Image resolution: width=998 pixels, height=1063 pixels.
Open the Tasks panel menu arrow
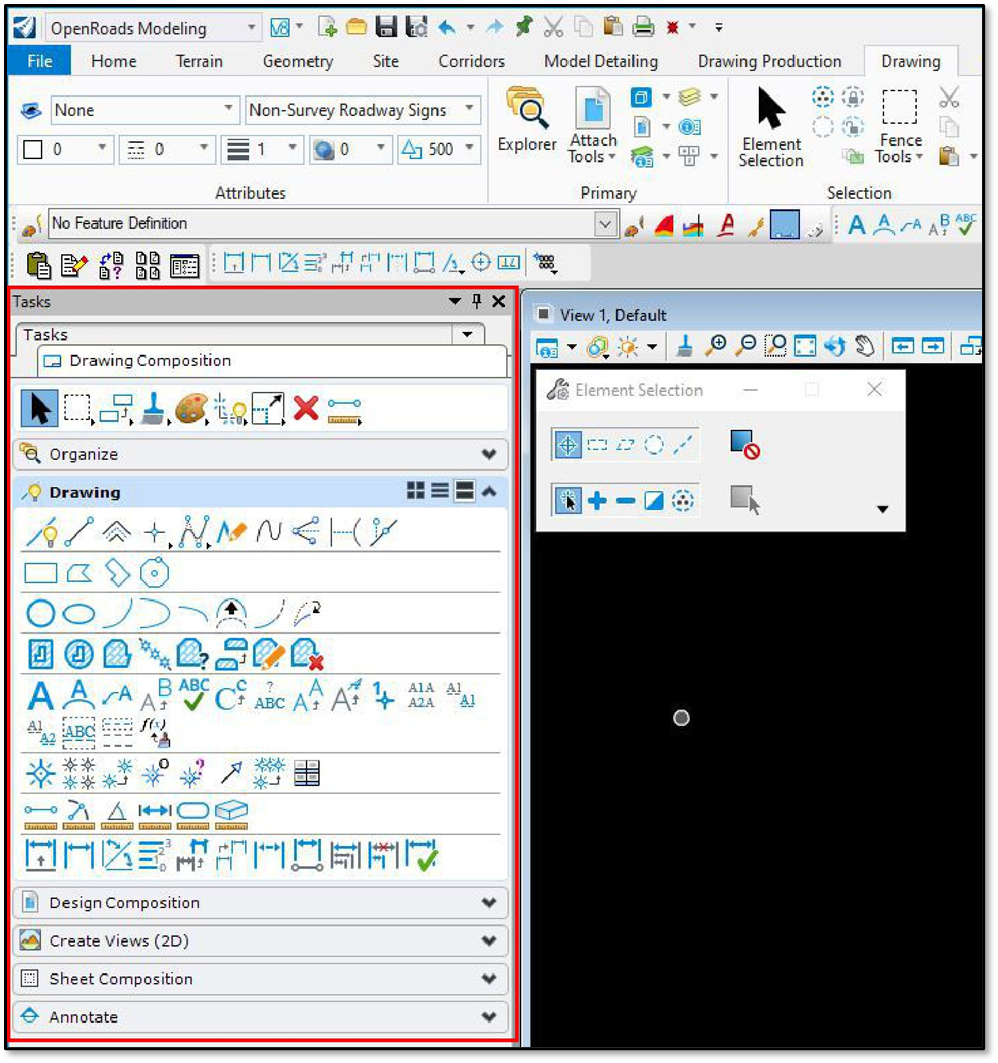point(455,301)
